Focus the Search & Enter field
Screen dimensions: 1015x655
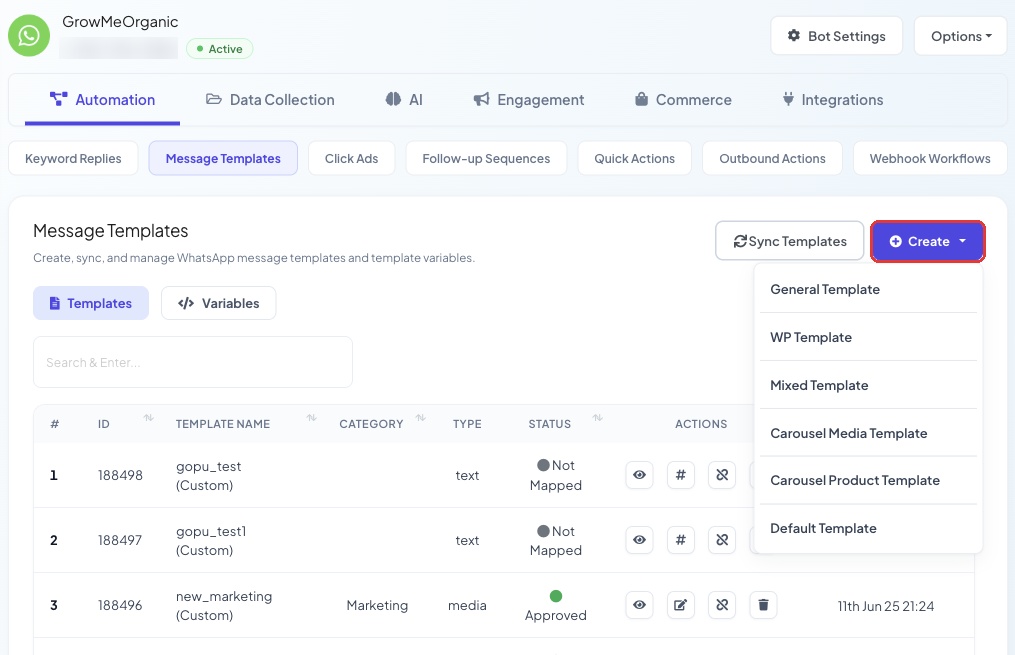(x=193, y=362)
